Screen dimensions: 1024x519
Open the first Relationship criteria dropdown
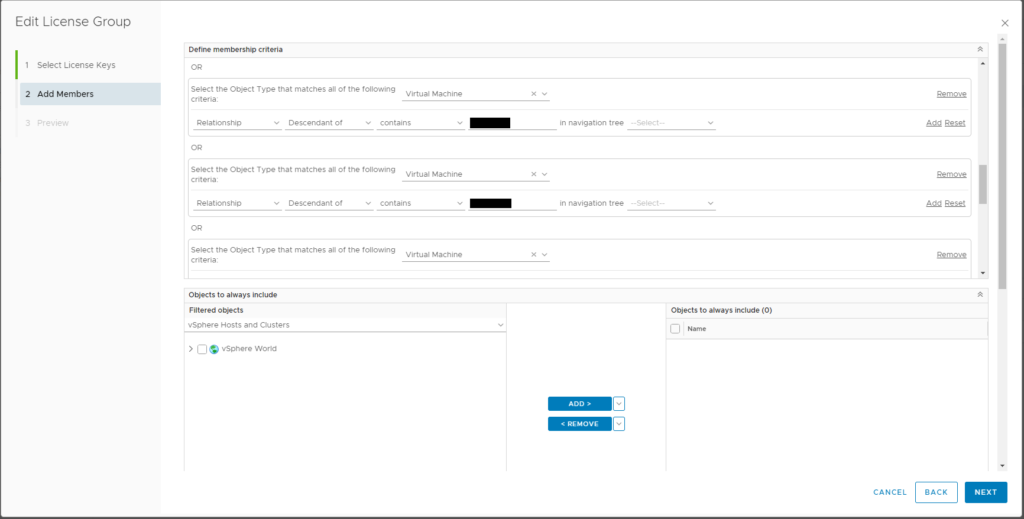click(x=238, y=123)
